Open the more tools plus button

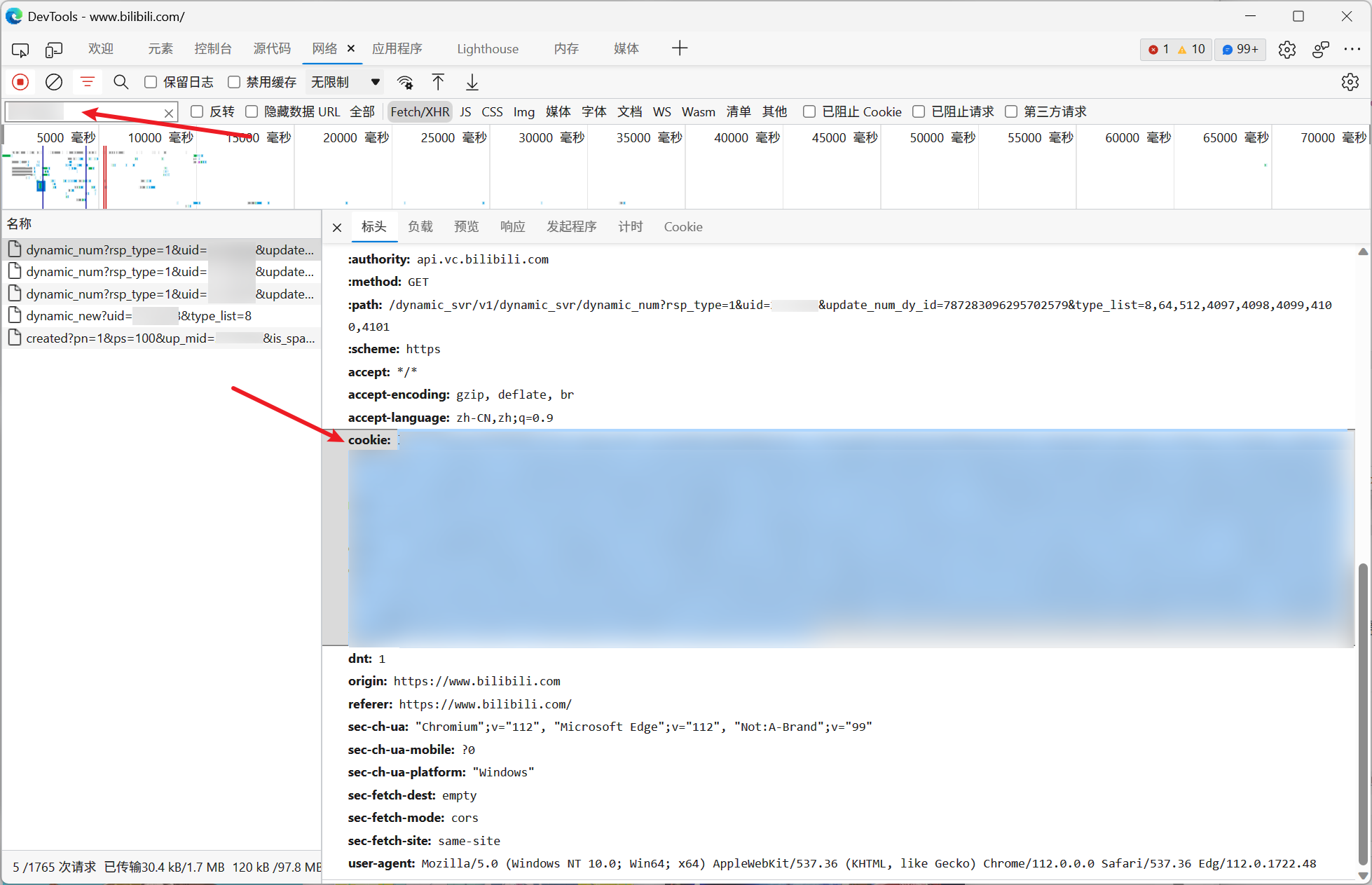coord(679,48)
